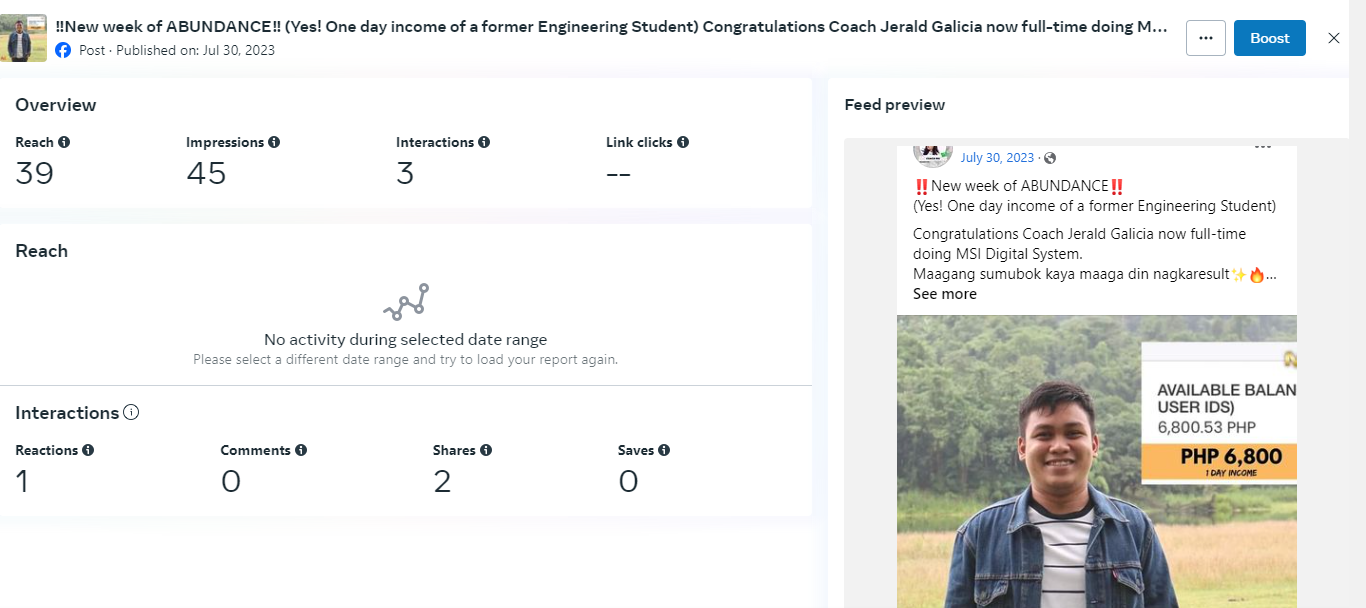Click the Shares info icon
This screenshot has width=1366, height=608.
tap(486, 451)
